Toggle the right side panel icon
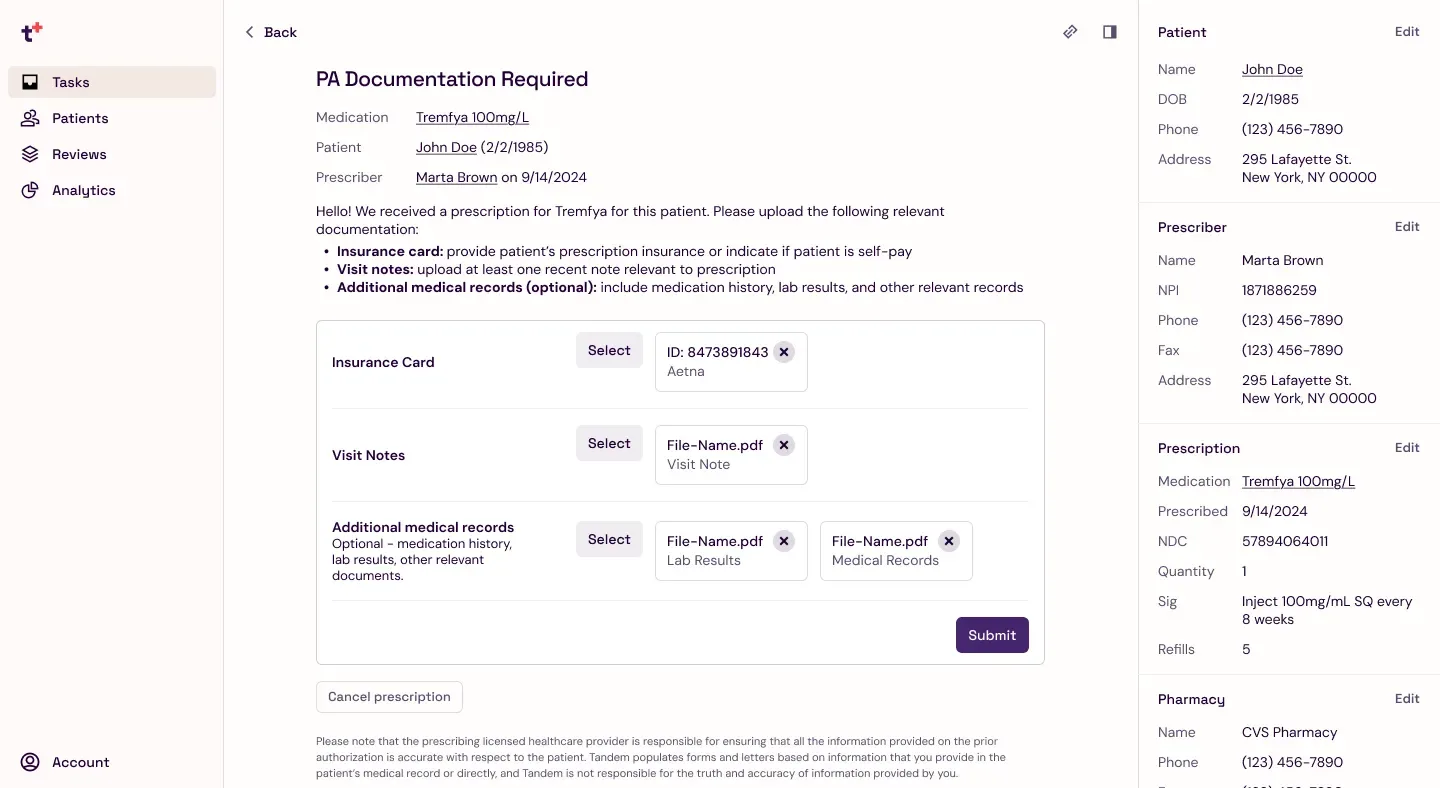The height and width of the screenshot is (788, 1440). (1109, 32)
